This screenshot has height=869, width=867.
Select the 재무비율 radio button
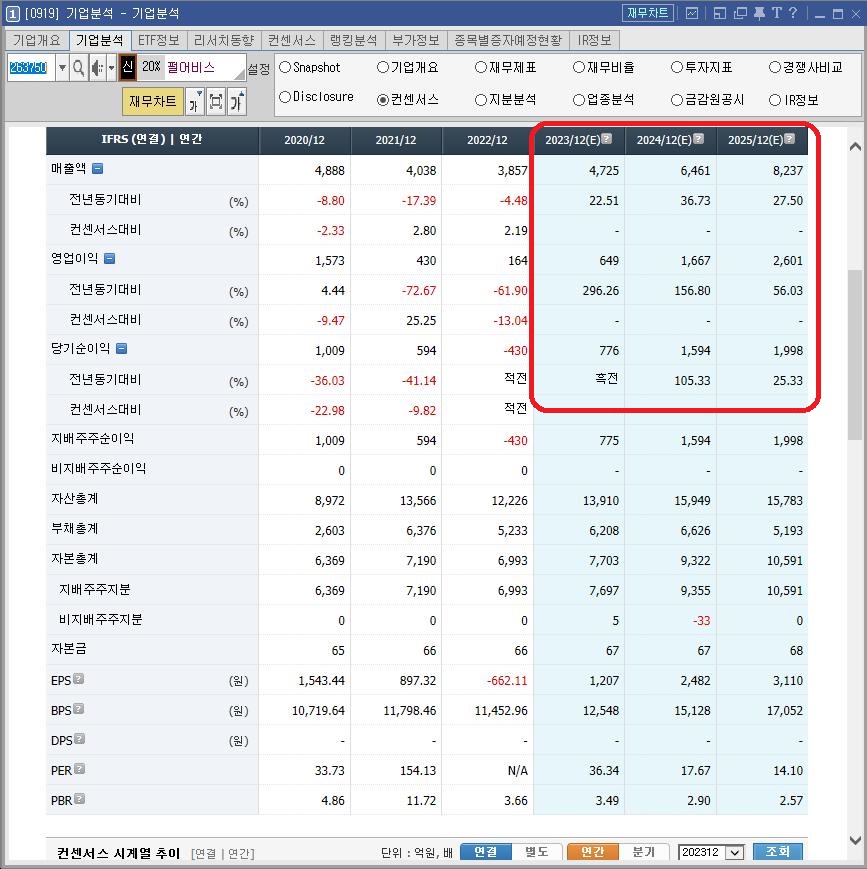(579, 68)
